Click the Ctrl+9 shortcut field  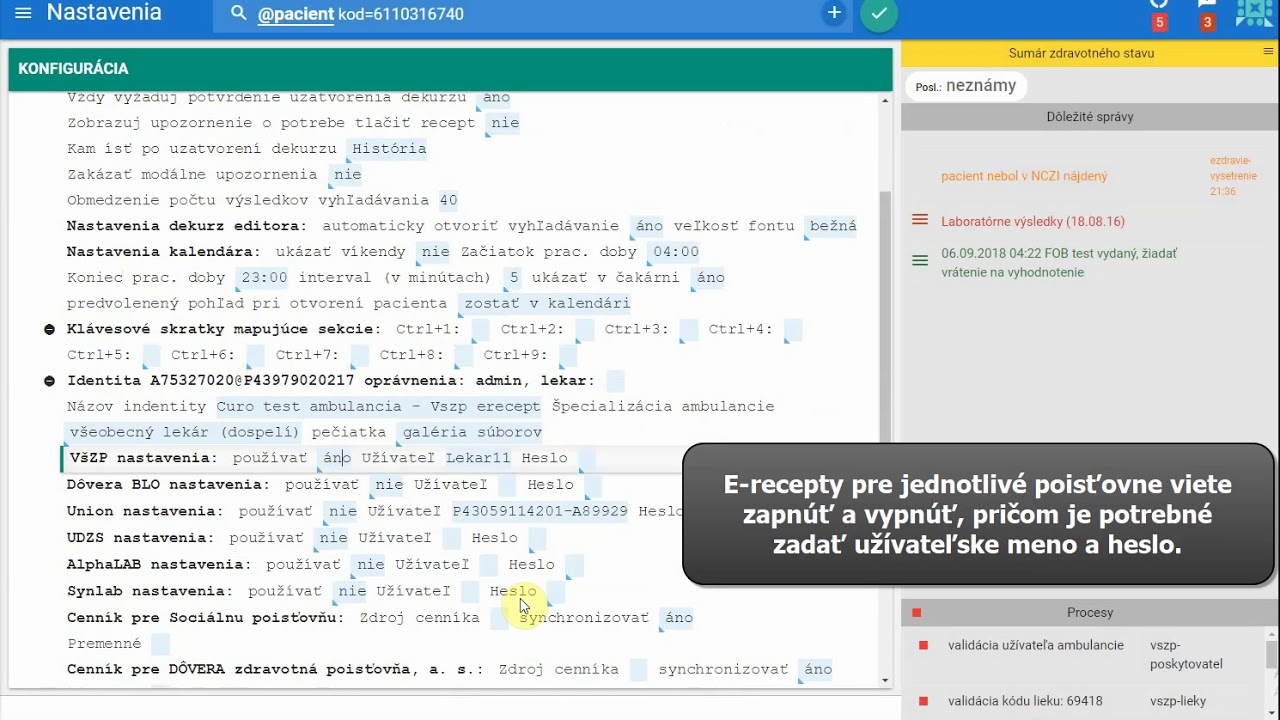click(567, 355)
